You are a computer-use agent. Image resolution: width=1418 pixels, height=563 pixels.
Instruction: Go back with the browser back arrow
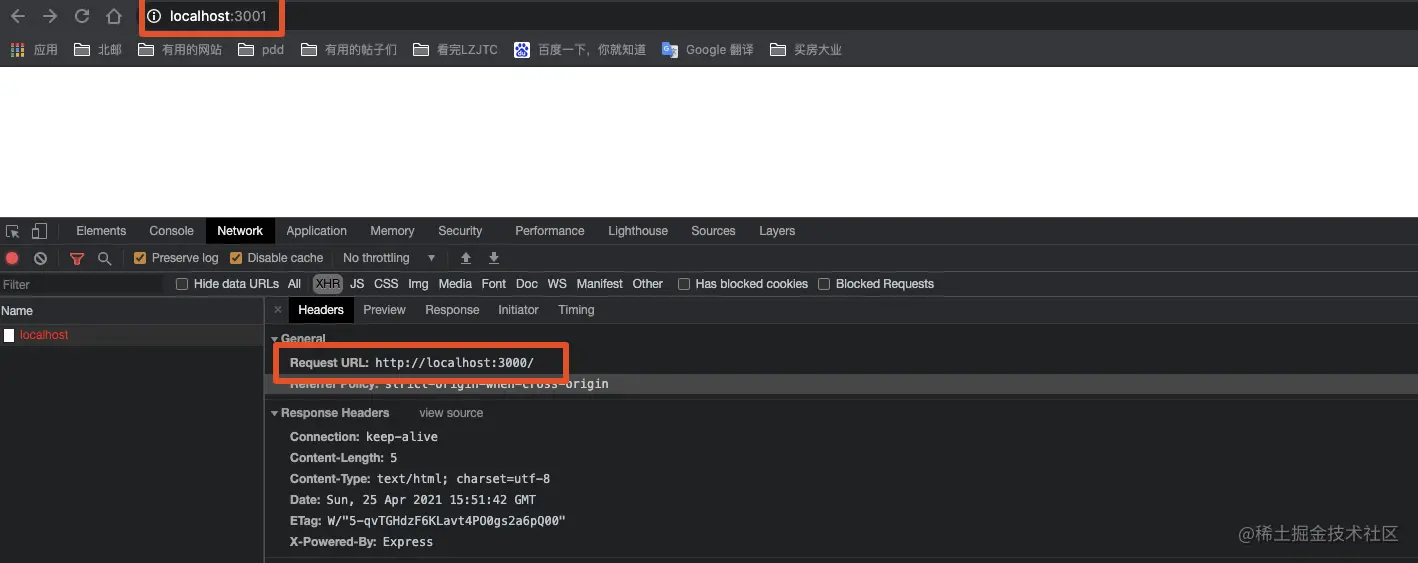click(x=18, y=16)
